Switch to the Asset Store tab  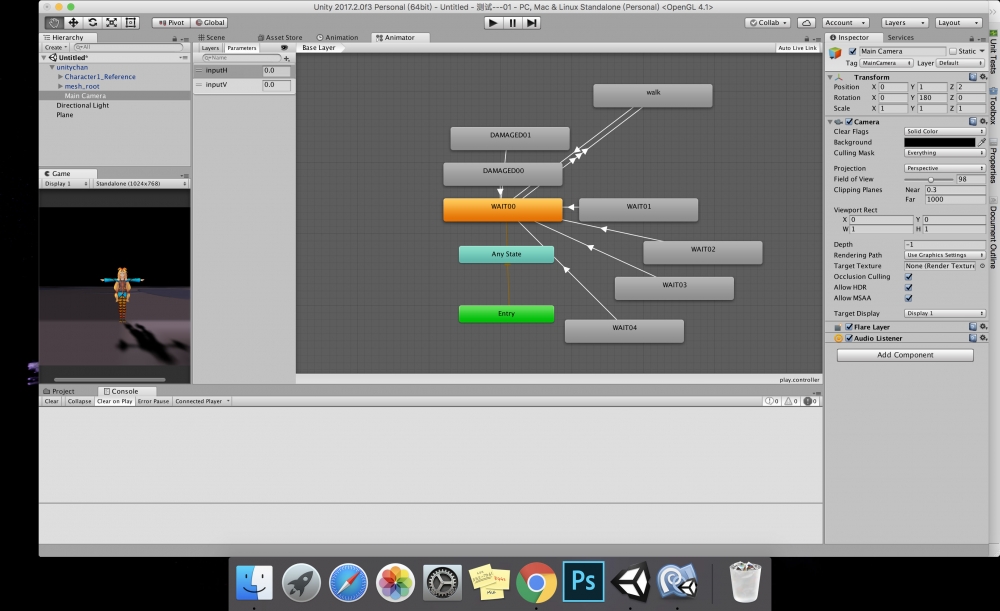point(280,38)
